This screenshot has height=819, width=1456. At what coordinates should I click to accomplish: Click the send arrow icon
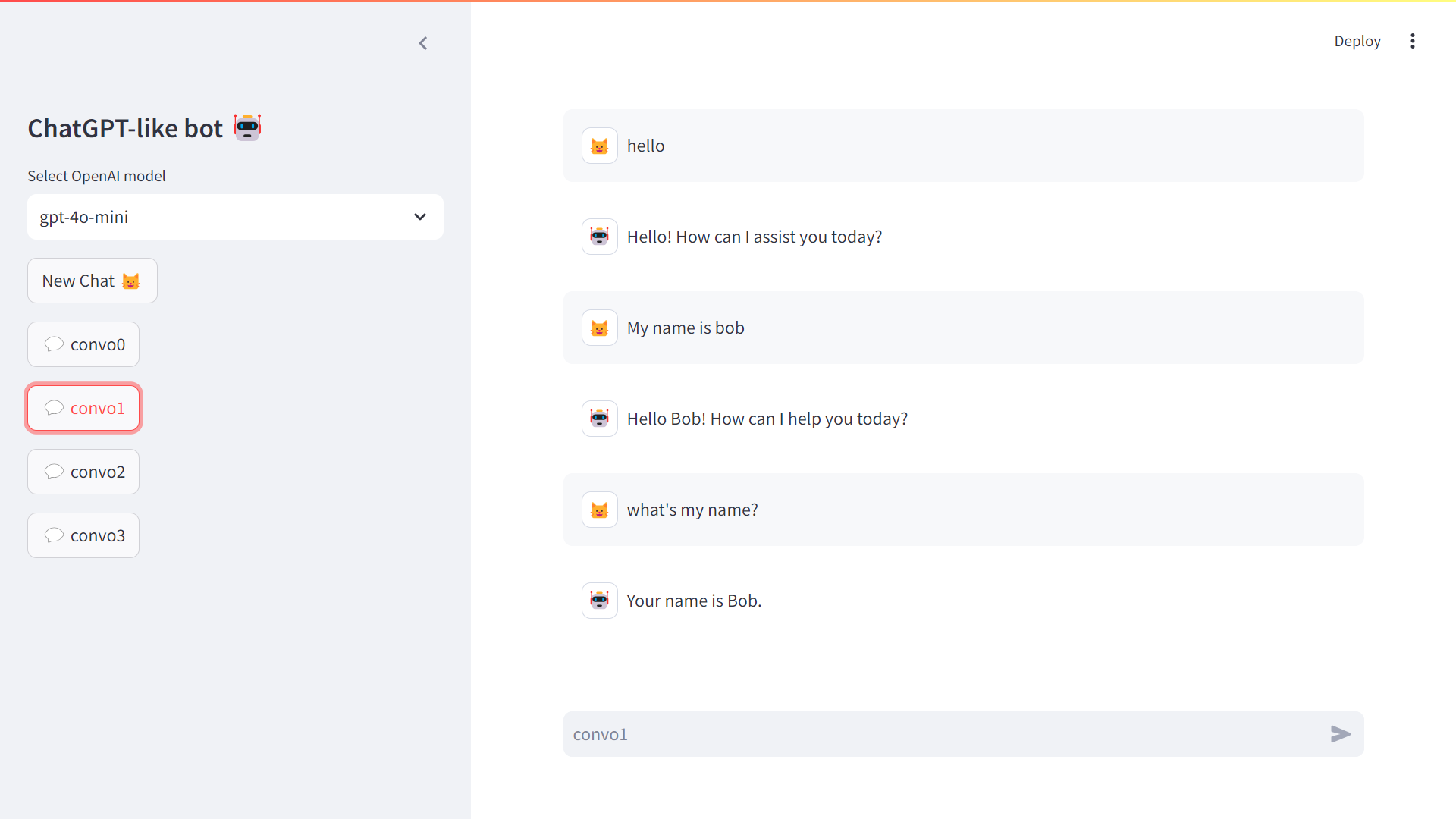[1340, 734]
